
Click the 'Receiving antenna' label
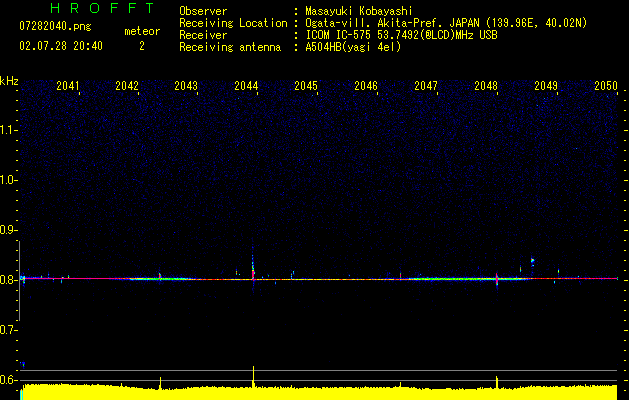pos(230,47)
